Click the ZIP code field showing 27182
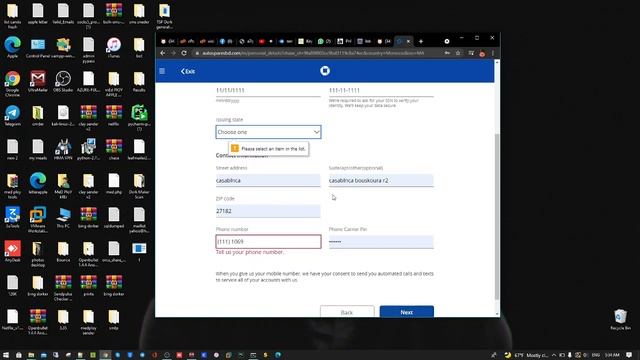 [x=268, y=211]
